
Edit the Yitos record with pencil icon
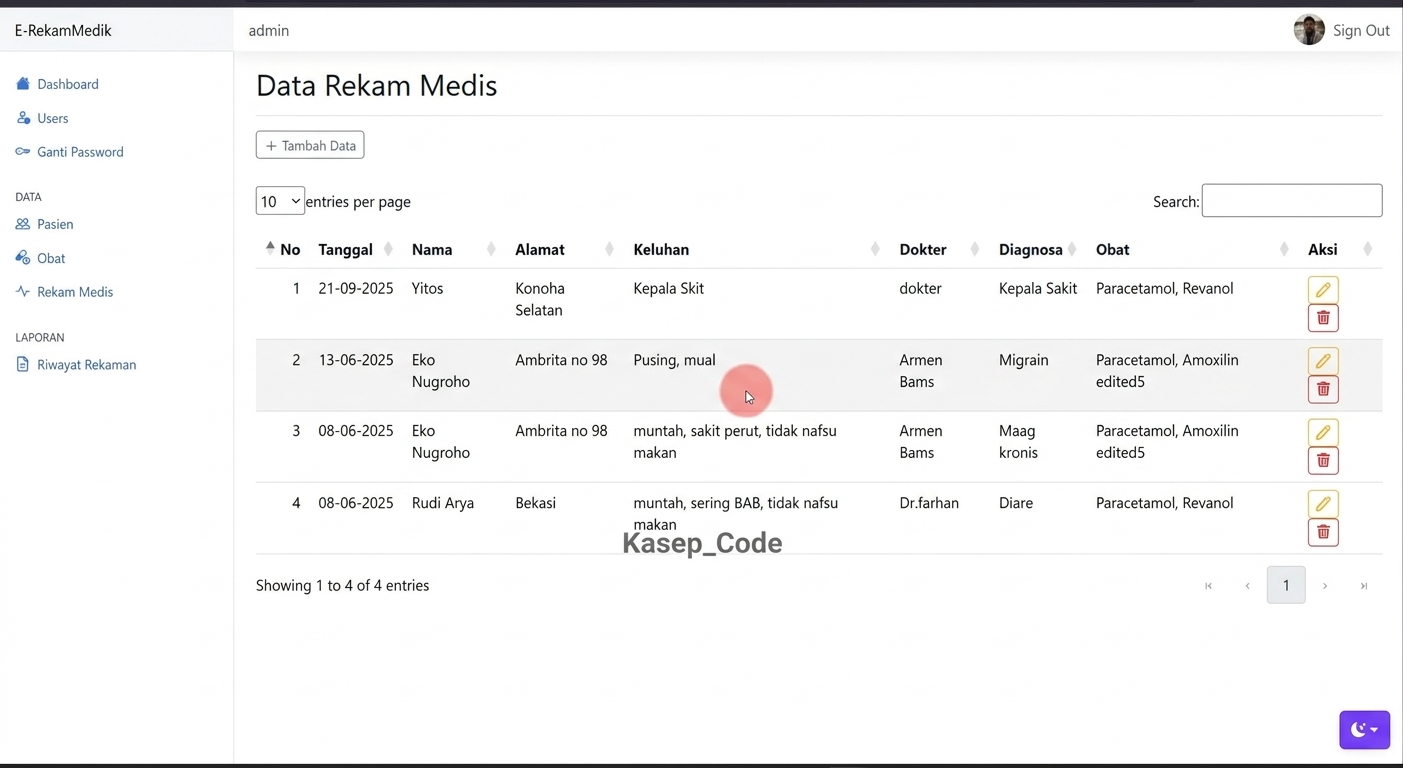(x=1323, y=289)
